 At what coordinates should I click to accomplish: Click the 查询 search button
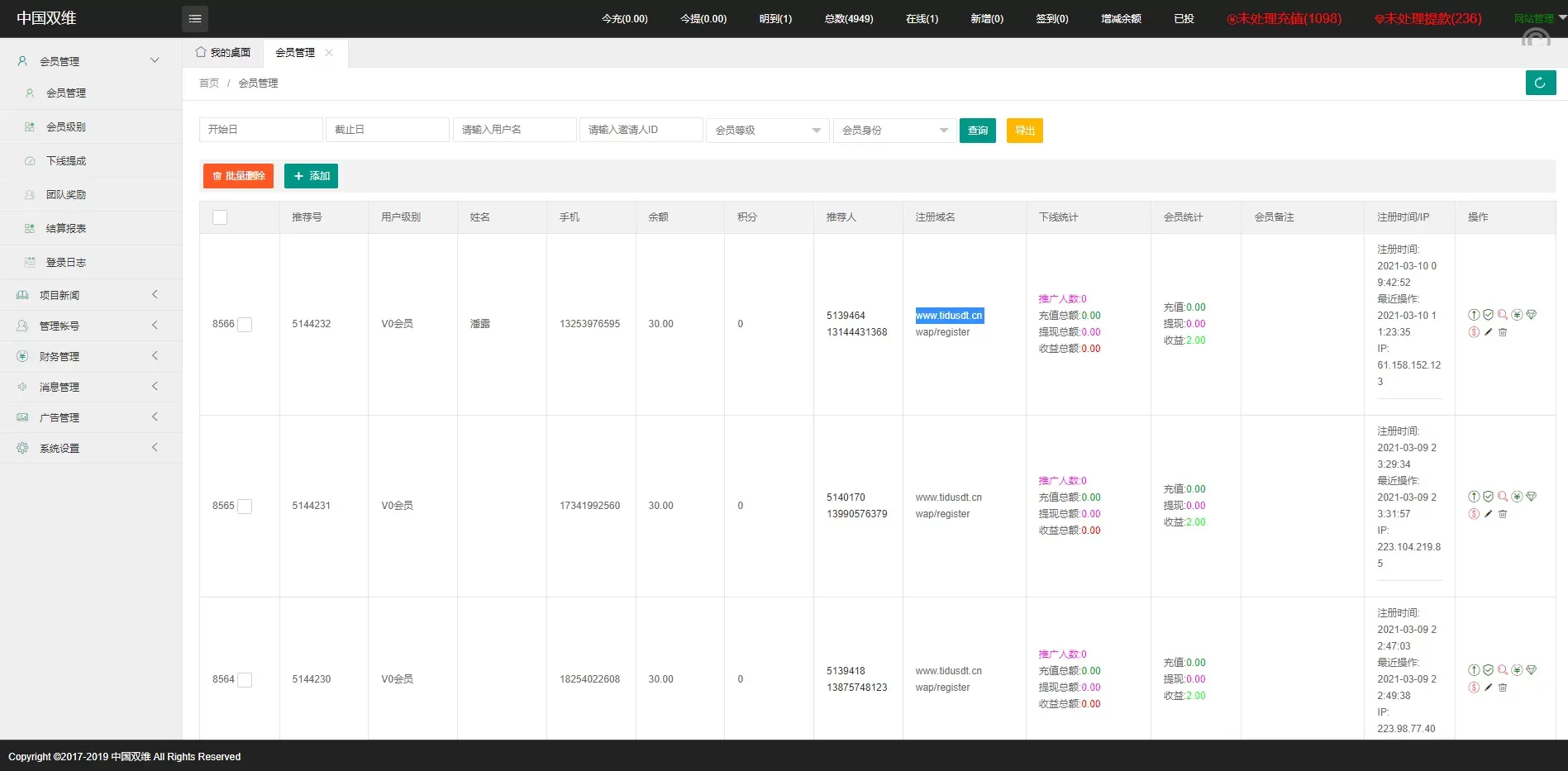pos(977,131)
